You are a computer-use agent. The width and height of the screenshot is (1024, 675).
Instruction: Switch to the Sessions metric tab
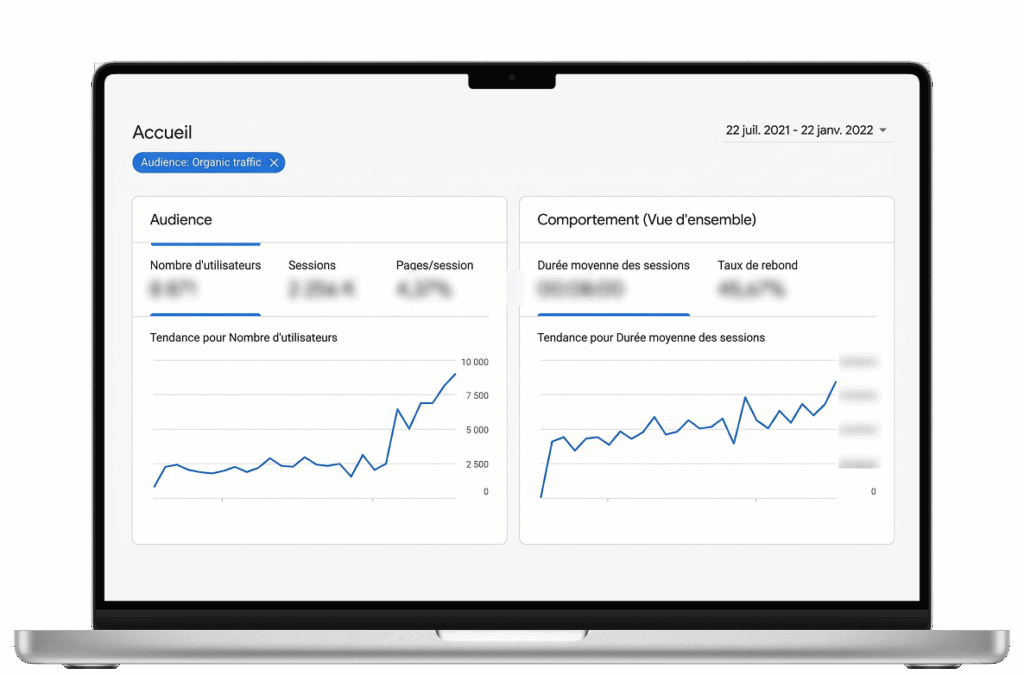pos(312,265)
